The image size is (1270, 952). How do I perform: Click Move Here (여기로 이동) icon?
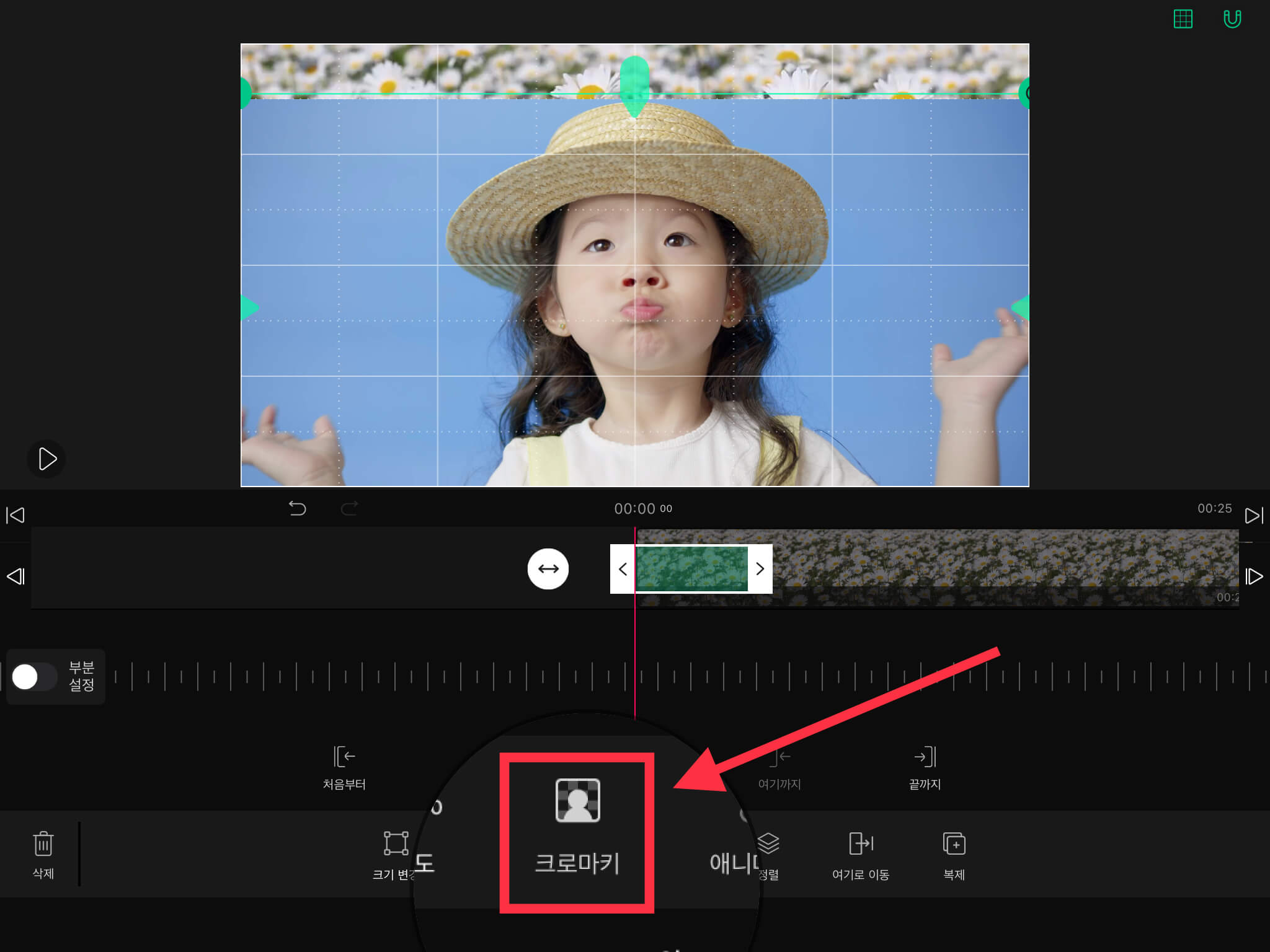coord(861,844)
